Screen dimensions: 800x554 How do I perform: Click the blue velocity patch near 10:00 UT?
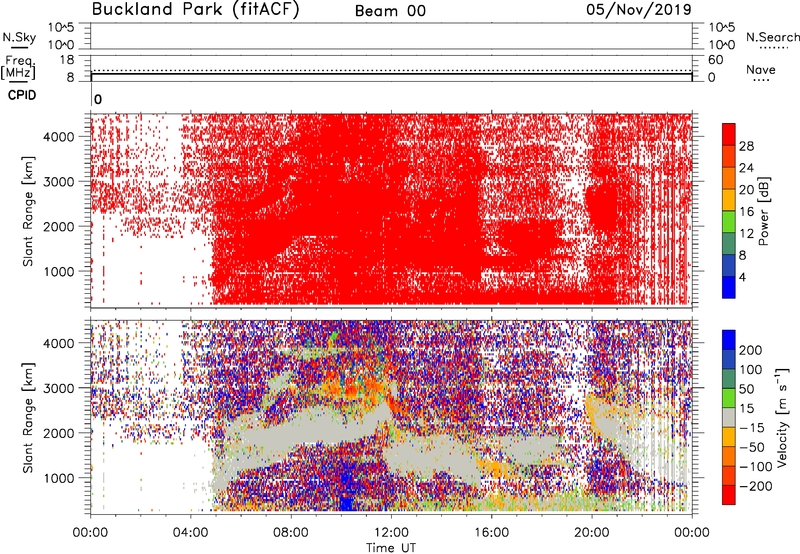click(x=346, y=490)
